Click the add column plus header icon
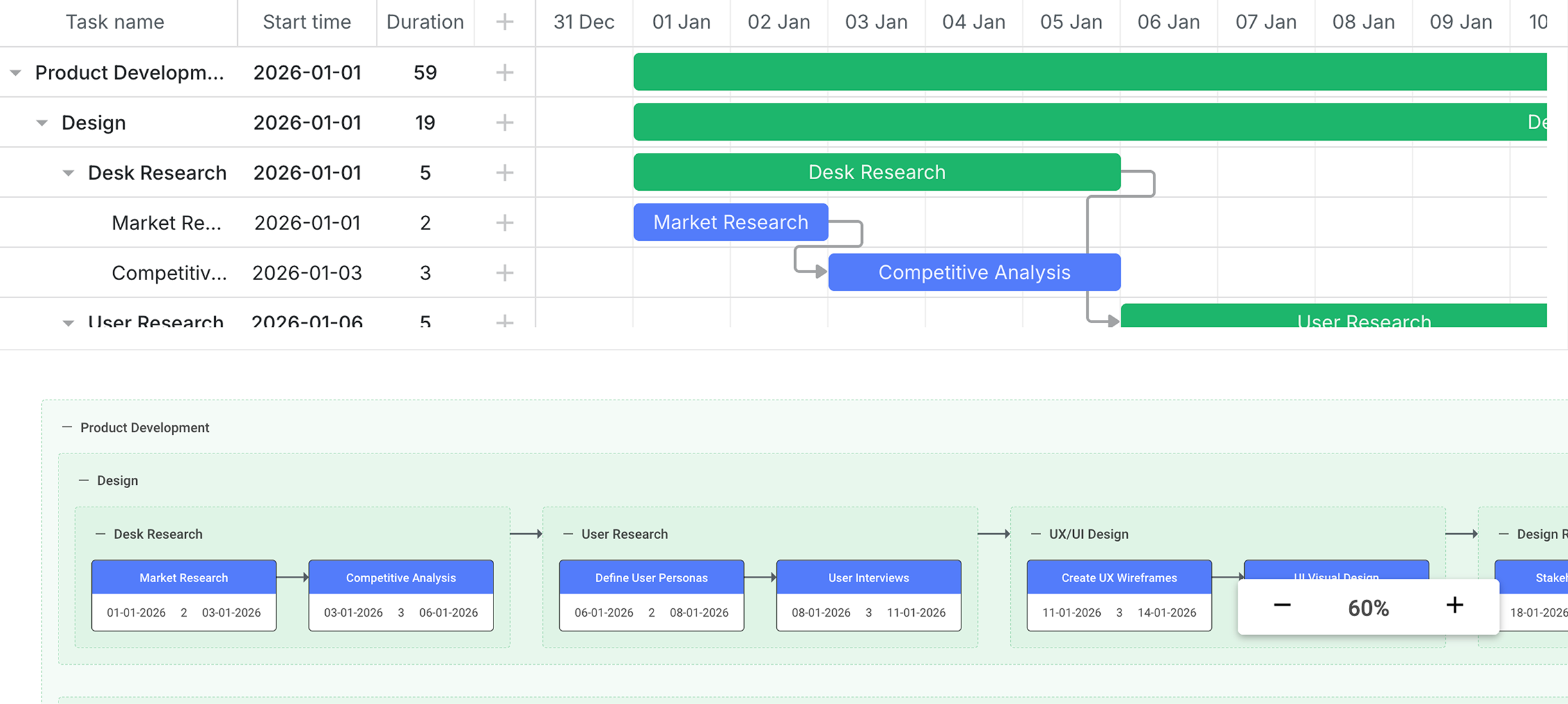The width and height of the screenshot is (1568, 704). pos(504,22)
